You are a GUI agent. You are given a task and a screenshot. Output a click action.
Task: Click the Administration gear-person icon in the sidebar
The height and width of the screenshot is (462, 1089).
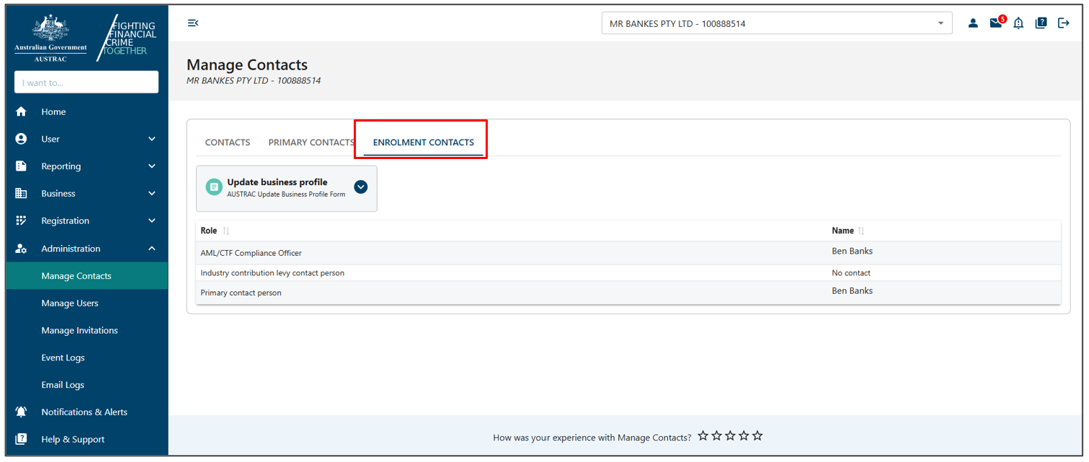tap(21, 249)
